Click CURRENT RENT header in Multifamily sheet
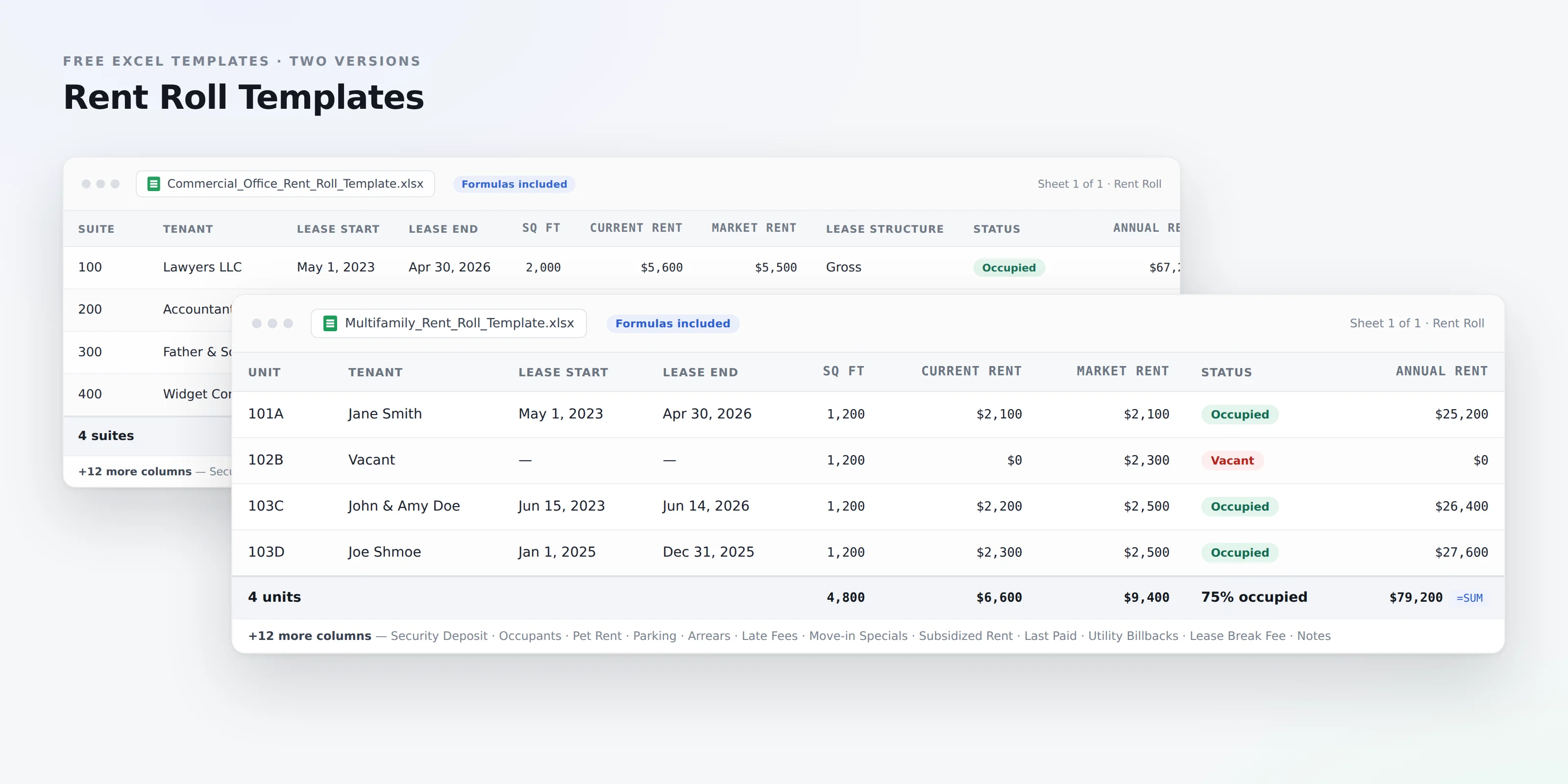The height and width of the screenshot is (784, 1568). pos(971,371)
